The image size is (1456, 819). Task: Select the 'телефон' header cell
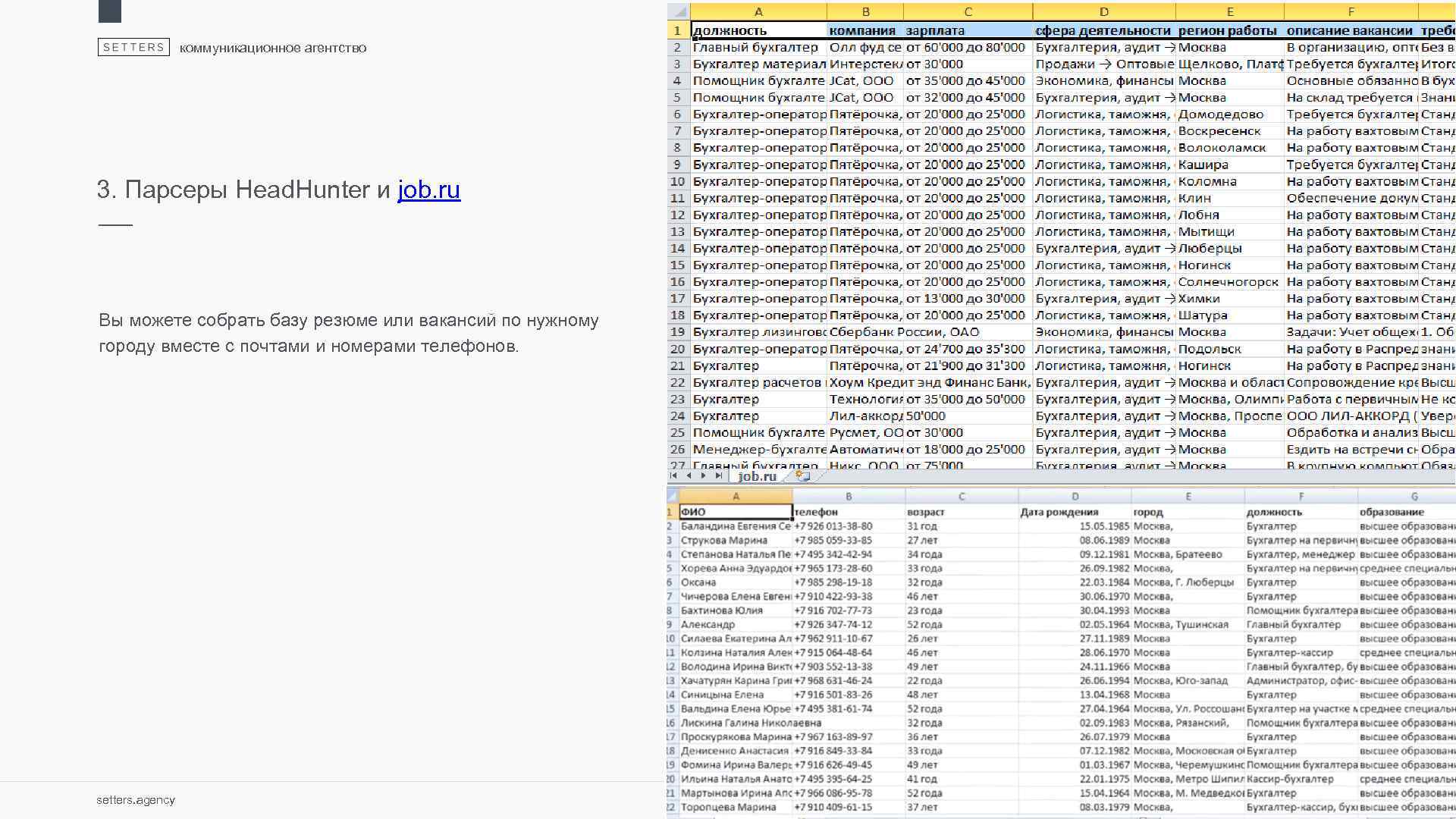(848, 512)
